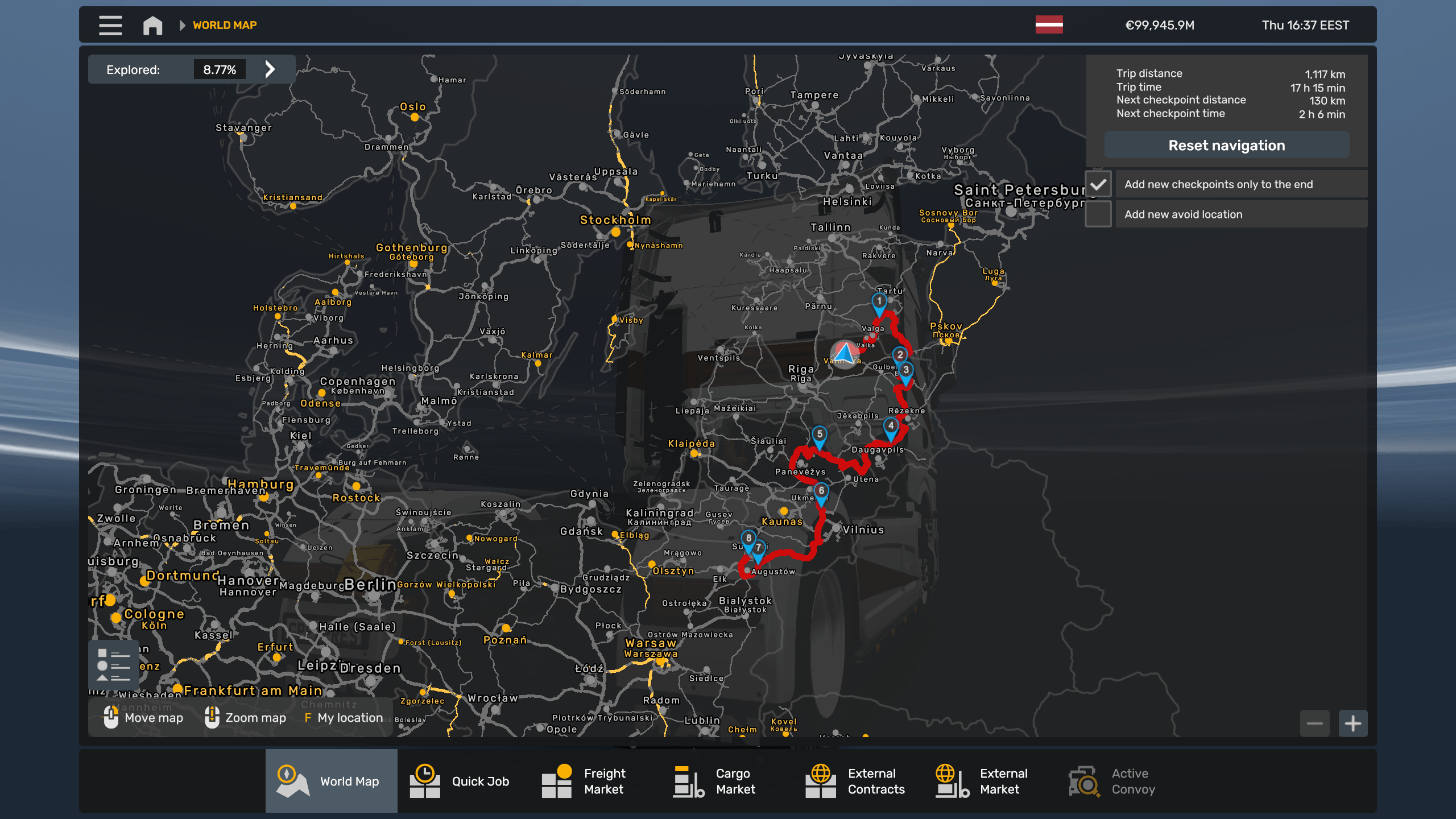1456x819 pixels.
Task: Expand the Explored percentage arrow
Action: [270, 69]
